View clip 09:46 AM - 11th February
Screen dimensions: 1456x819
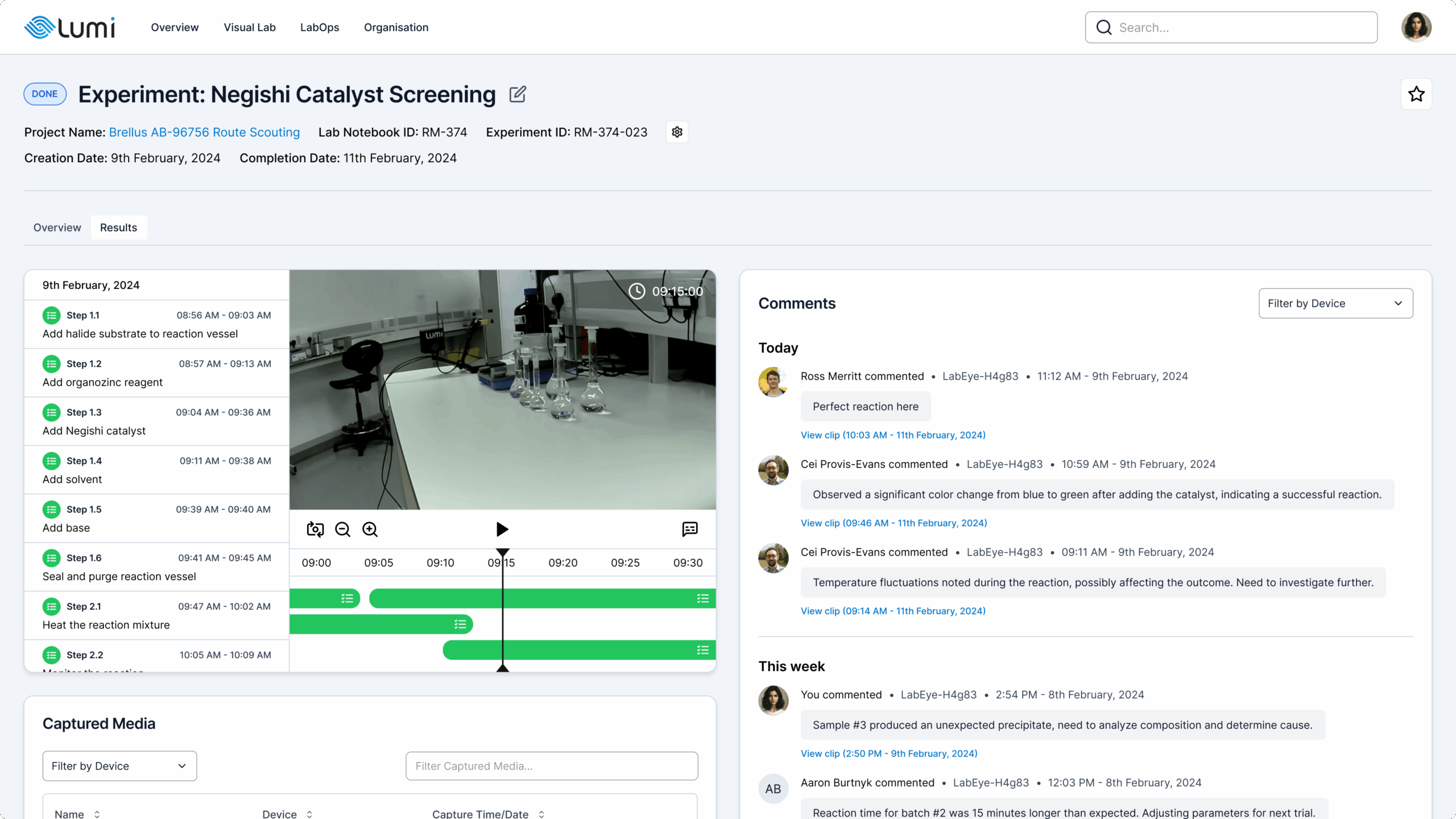point(894,523)
